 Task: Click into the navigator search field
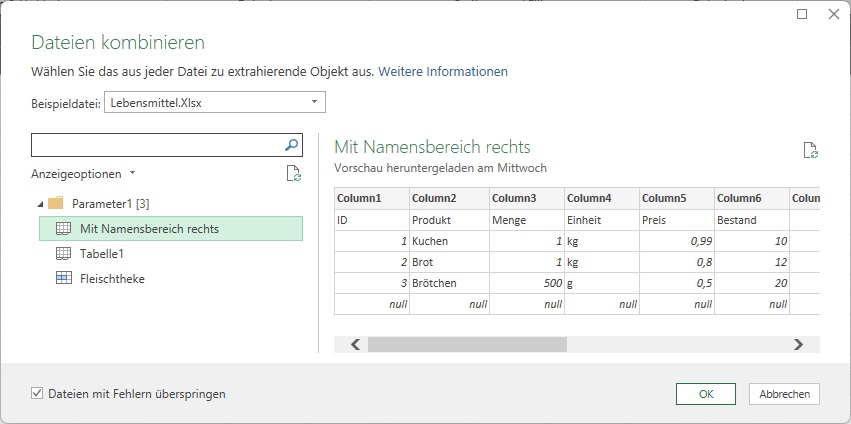click(157, 145)
